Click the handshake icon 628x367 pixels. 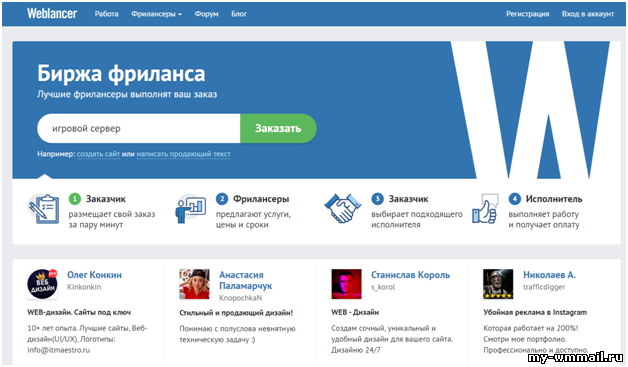coord(342,208)
